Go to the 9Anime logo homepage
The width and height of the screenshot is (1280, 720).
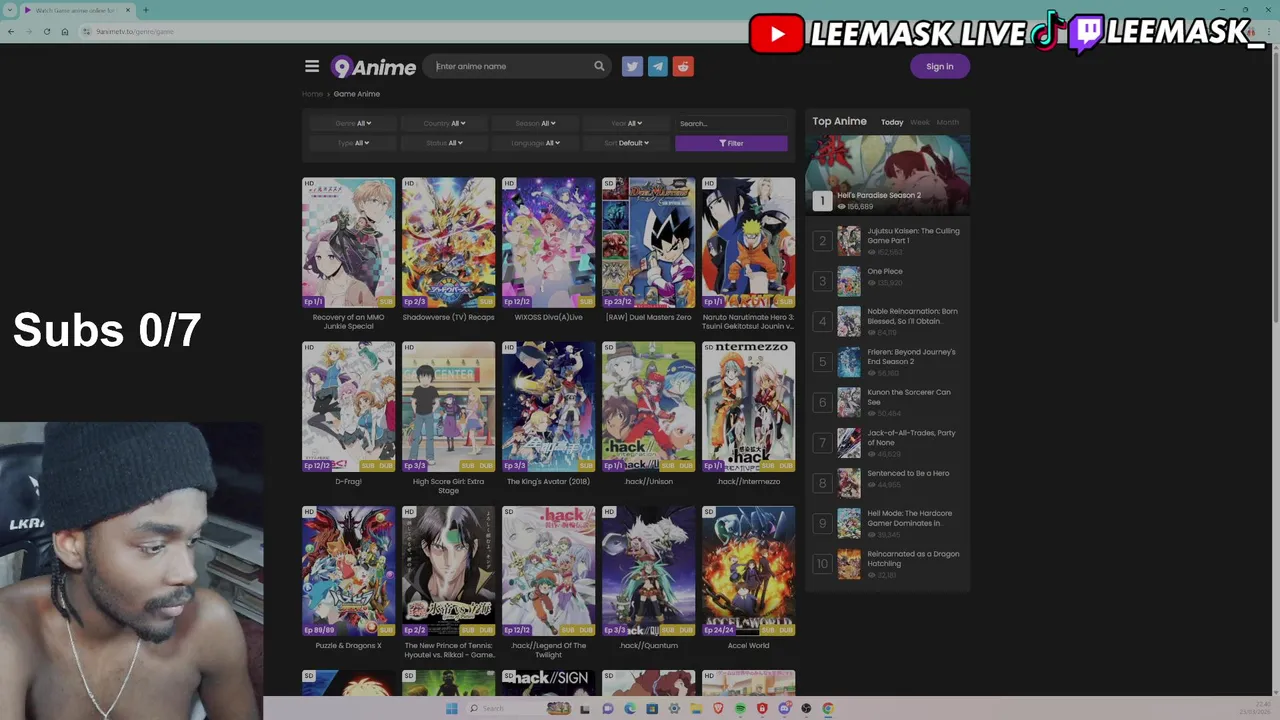tap(373, 67)
